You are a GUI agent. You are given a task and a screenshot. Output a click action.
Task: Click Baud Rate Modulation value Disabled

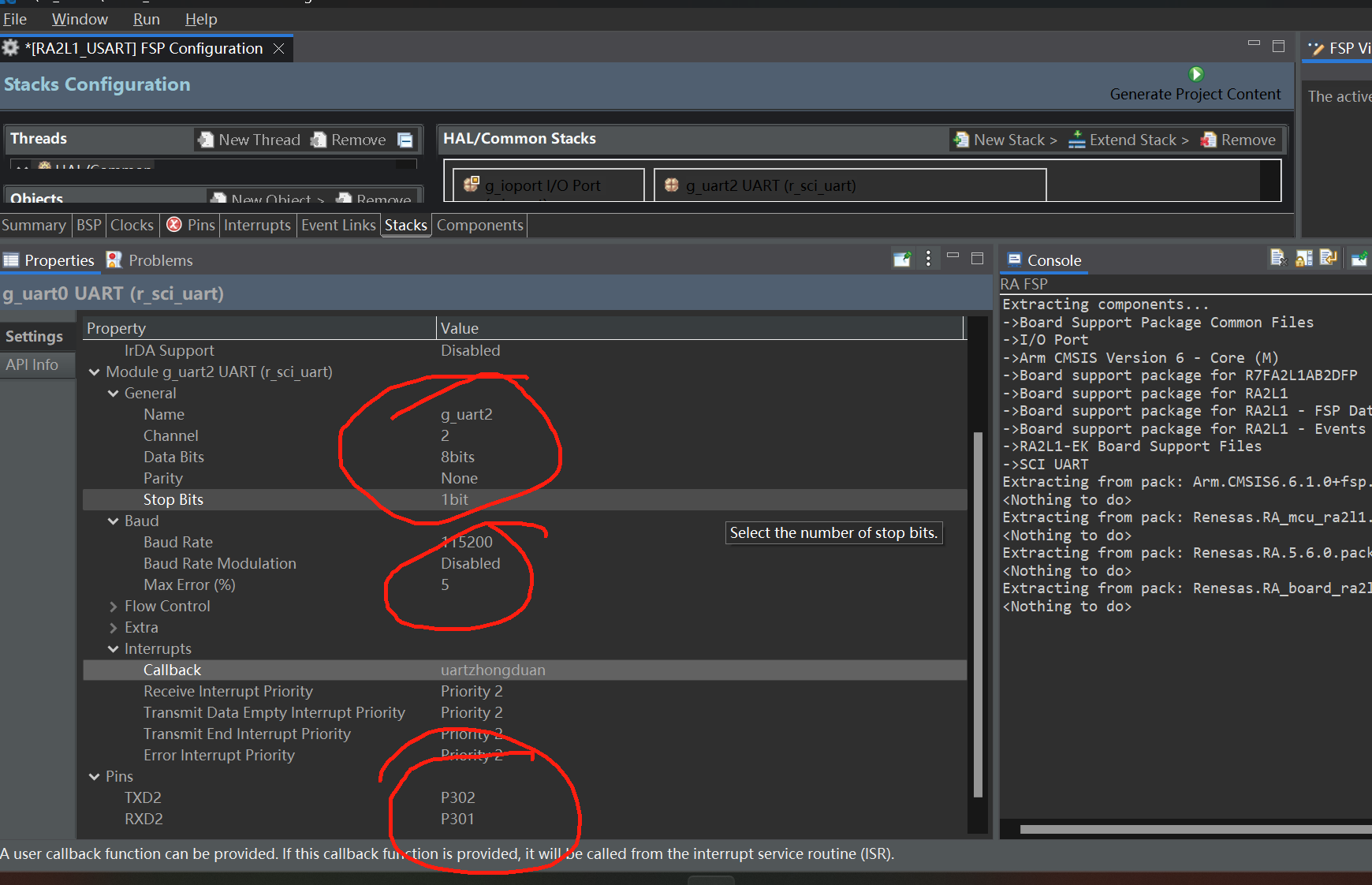click(x=471, y=563)
